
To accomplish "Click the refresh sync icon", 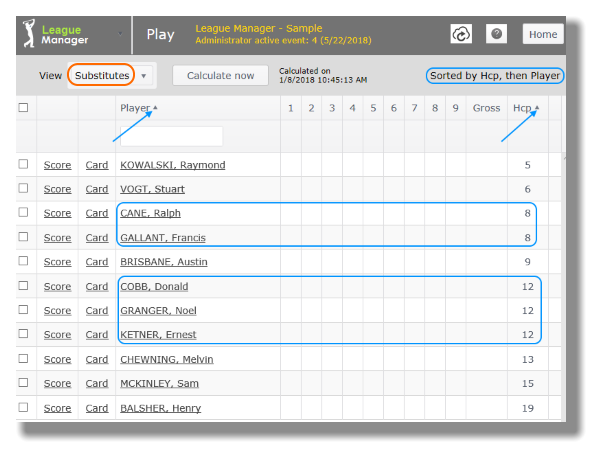I will (461, 34).
